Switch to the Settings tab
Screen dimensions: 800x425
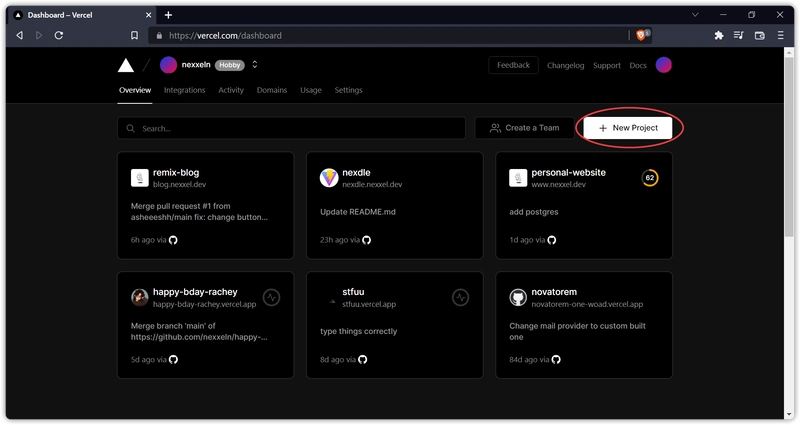348,90
